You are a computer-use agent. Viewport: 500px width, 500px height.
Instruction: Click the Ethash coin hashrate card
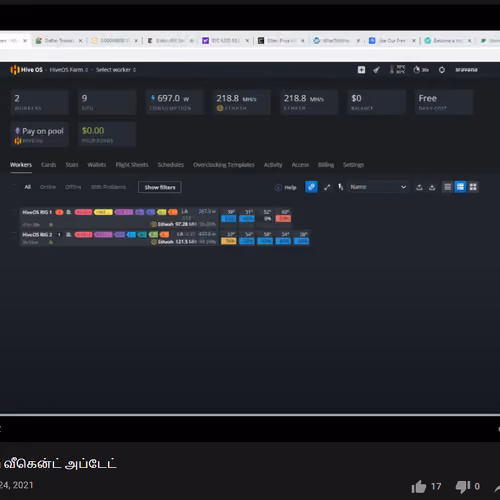[242, 102]
